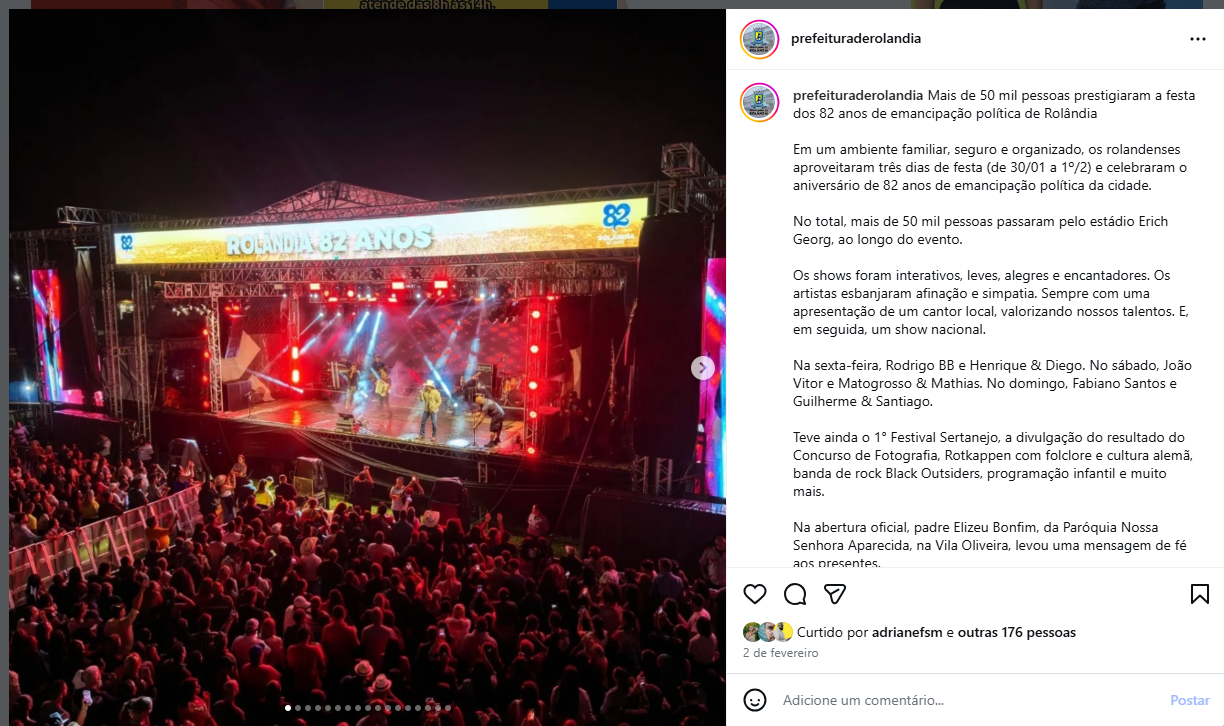Click the concert stage photo
Image resolution: width=1224 pixels, height=726 pixels.
tap(367, 368)
